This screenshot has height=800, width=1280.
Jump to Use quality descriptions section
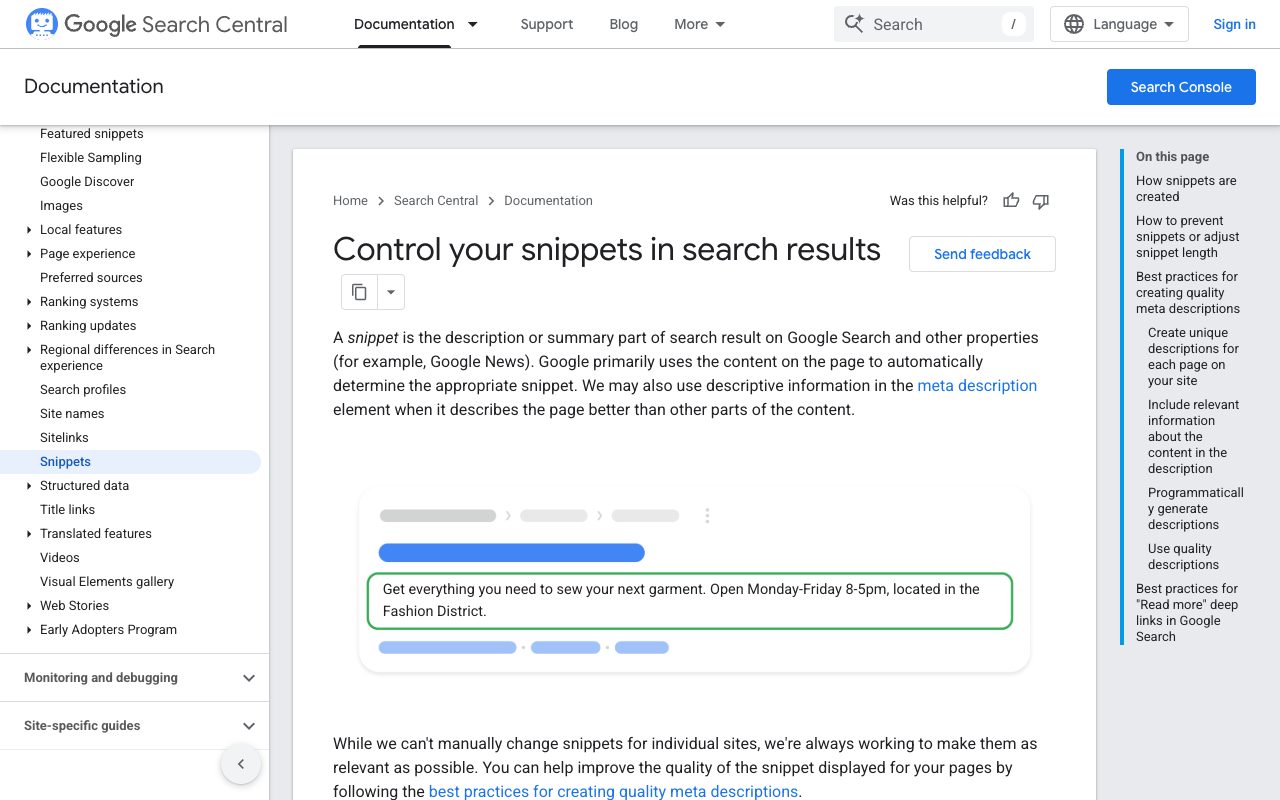(1184, 557)
